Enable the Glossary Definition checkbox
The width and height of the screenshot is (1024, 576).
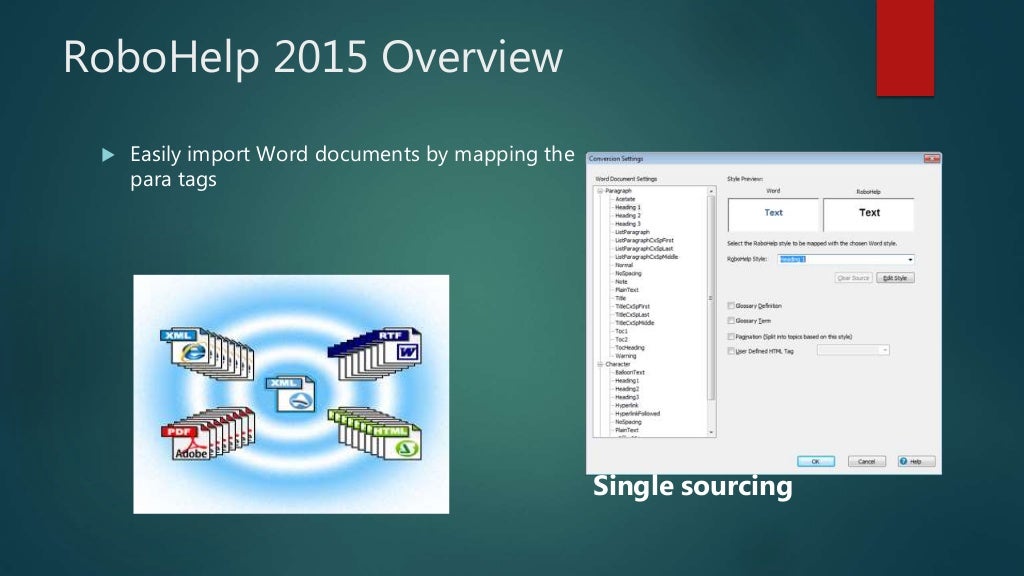coord(731,306)
